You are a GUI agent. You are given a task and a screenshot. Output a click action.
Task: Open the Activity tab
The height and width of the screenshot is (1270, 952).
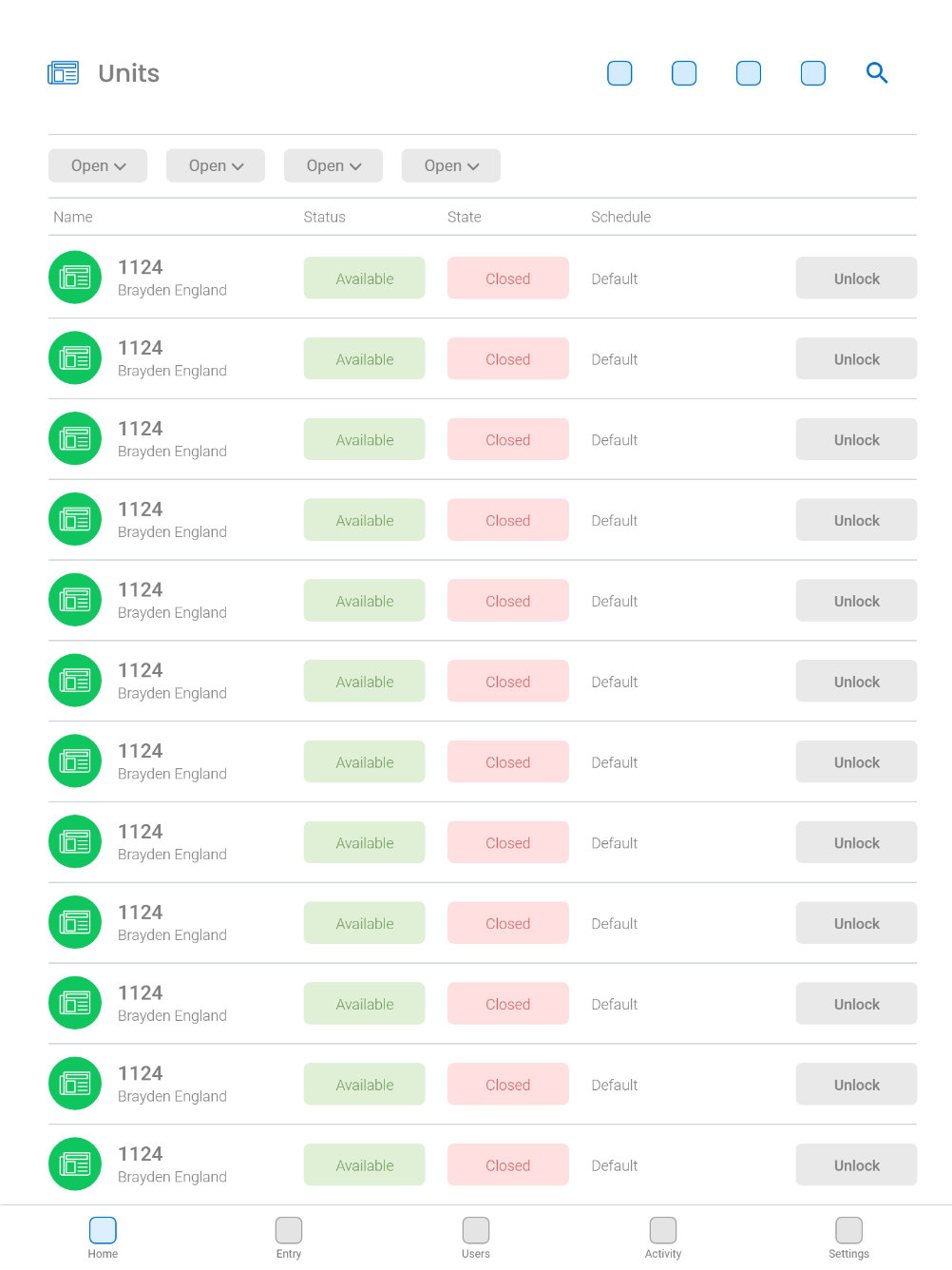click(x=663, y=1238)
